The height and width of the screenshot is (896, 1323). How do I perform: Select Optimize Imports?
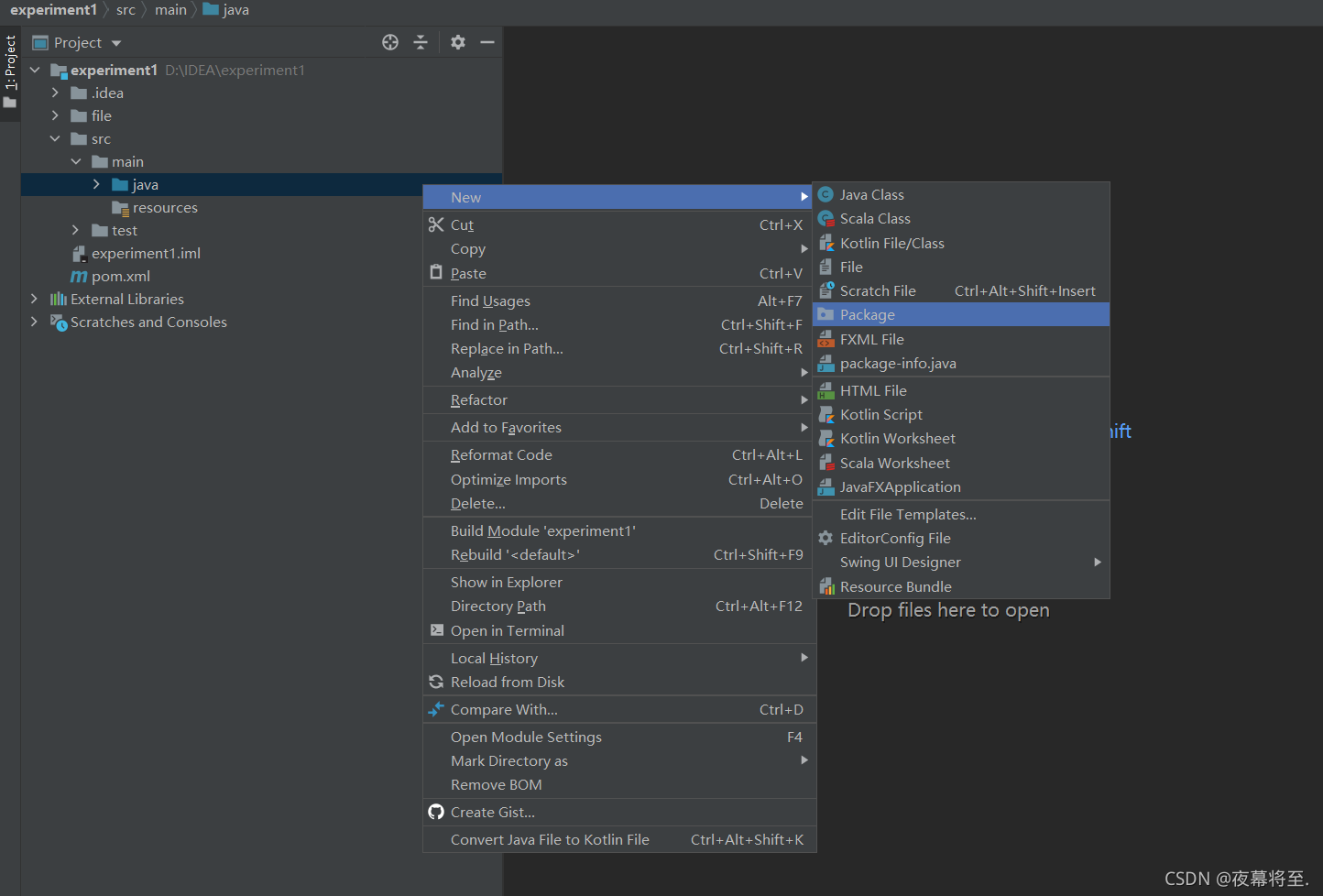click(x=619, y=479)
